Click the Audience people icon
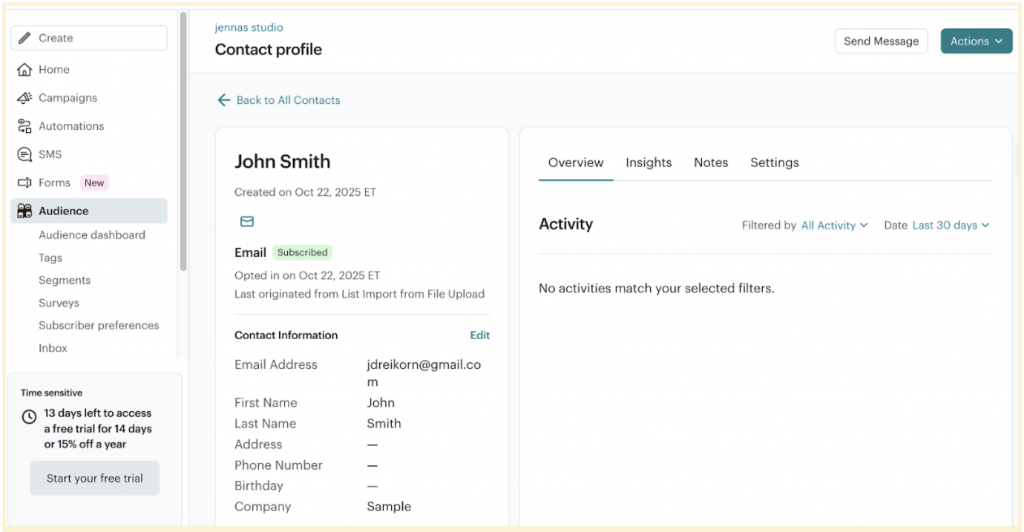 point(24,211)
